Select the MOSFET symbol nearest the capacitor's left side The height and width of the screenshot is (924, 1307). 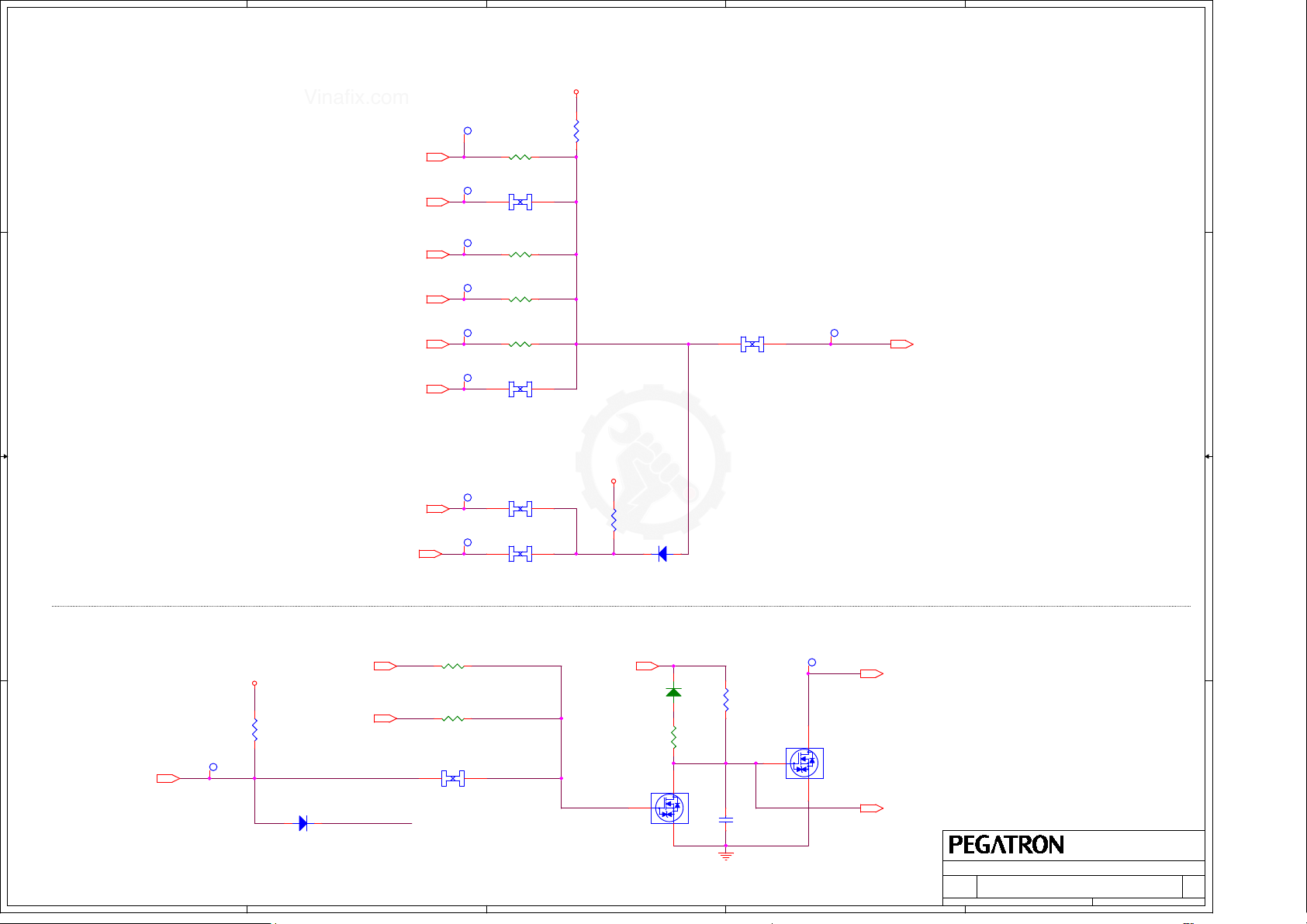669,808
